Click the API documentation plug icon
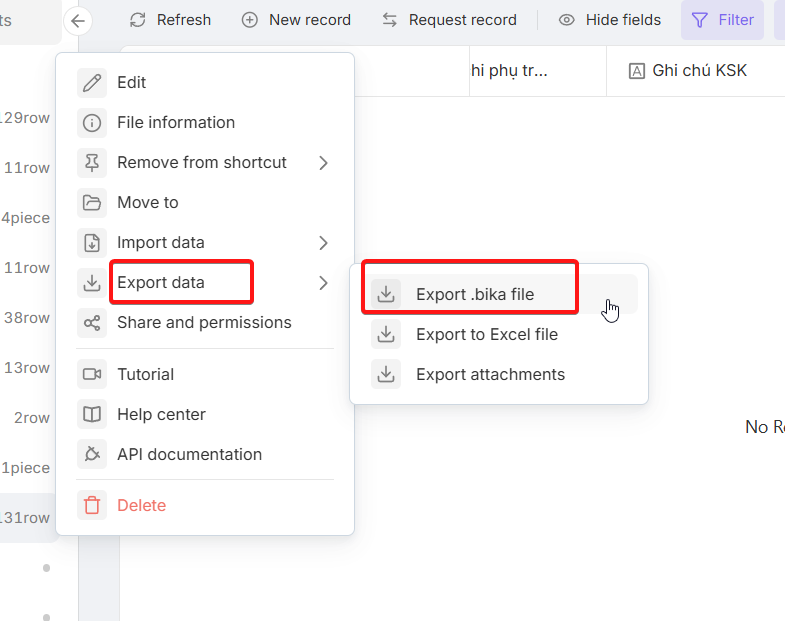Screen dimensions: 785x621 point(92,454)
